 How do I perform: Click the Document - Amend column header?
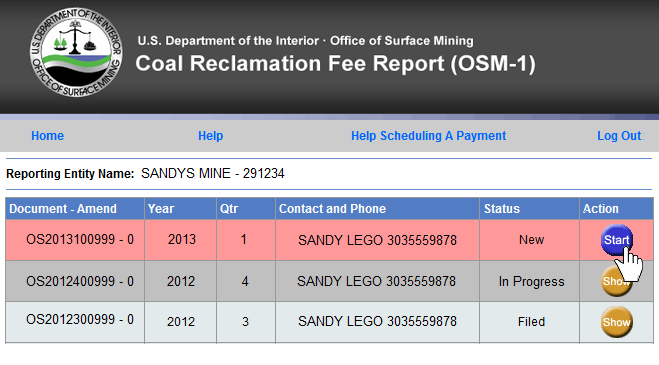(63, 209)
